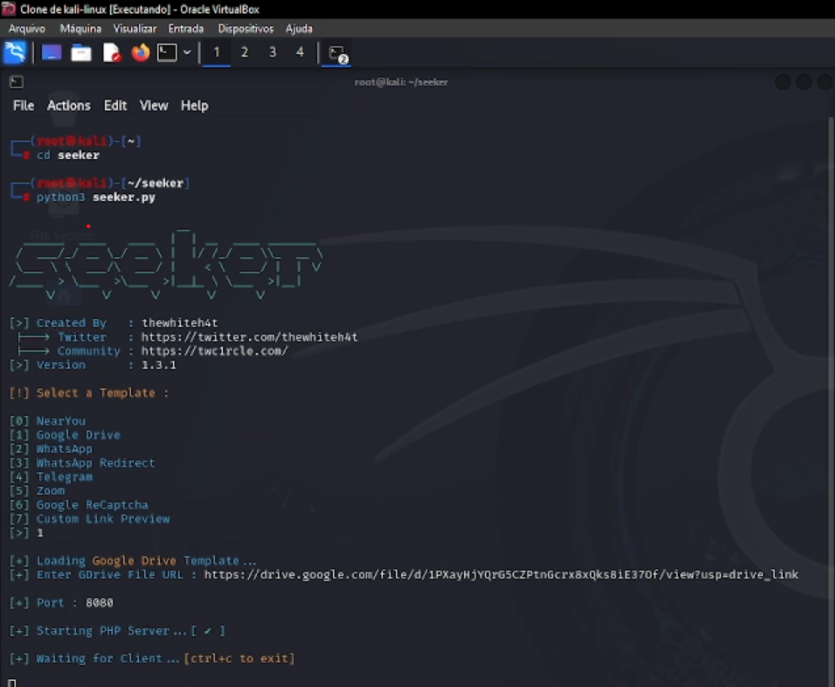Click the terminal cursor at bottom
The width and height of the screenshot is (835, 687).
tap(12, 682)
